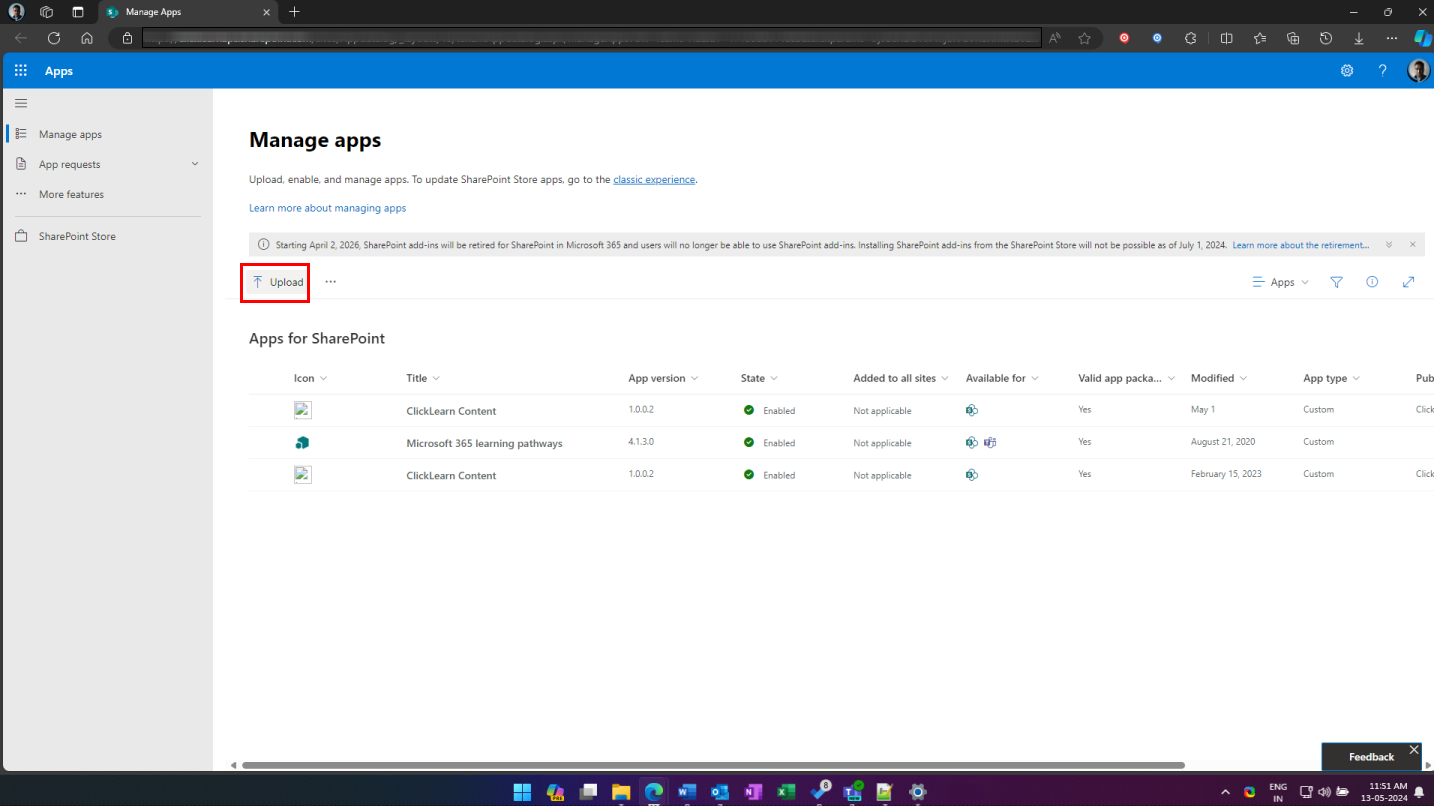Open Edge Settings and more menu
Image resolution: width=1434 pixels, height=806 pixels.
(1392, 38)
